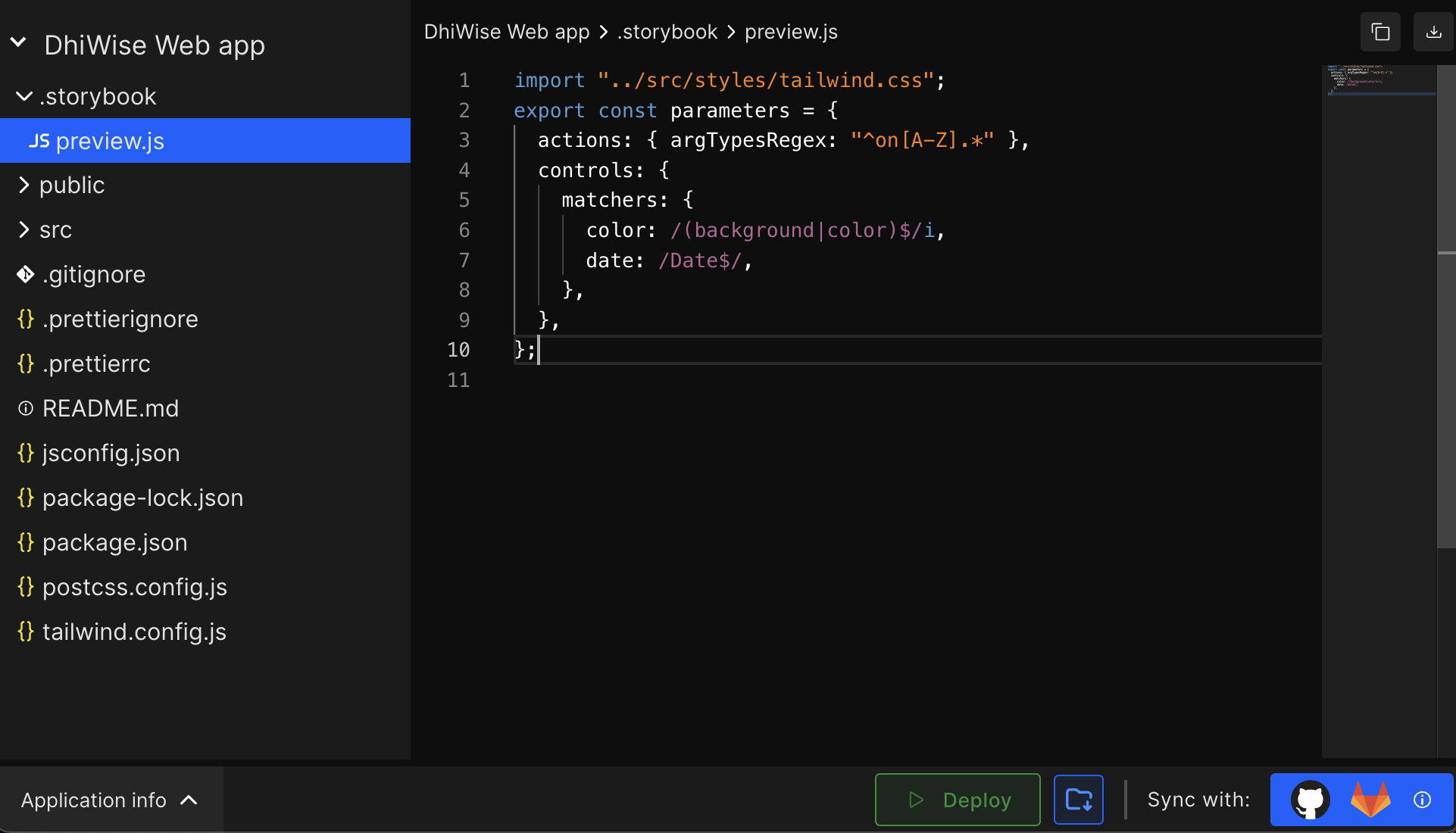Click line number 10 in gutter
This screenshot has width=1456, height=833.
pyautogui.click(x=458, y=350)
